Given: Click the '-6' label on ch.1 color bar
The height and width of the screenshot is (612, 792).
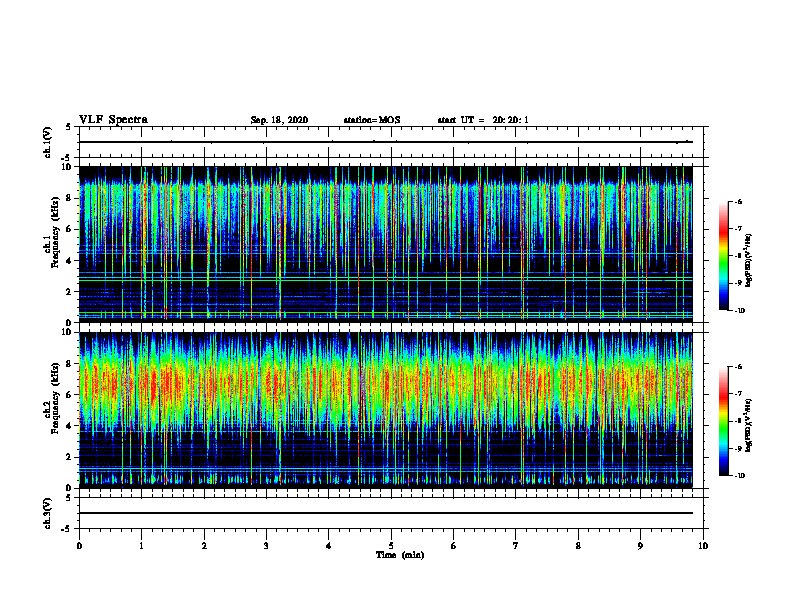Looking at the screenshot, I should pyautogui.click(x=739, y=202).
